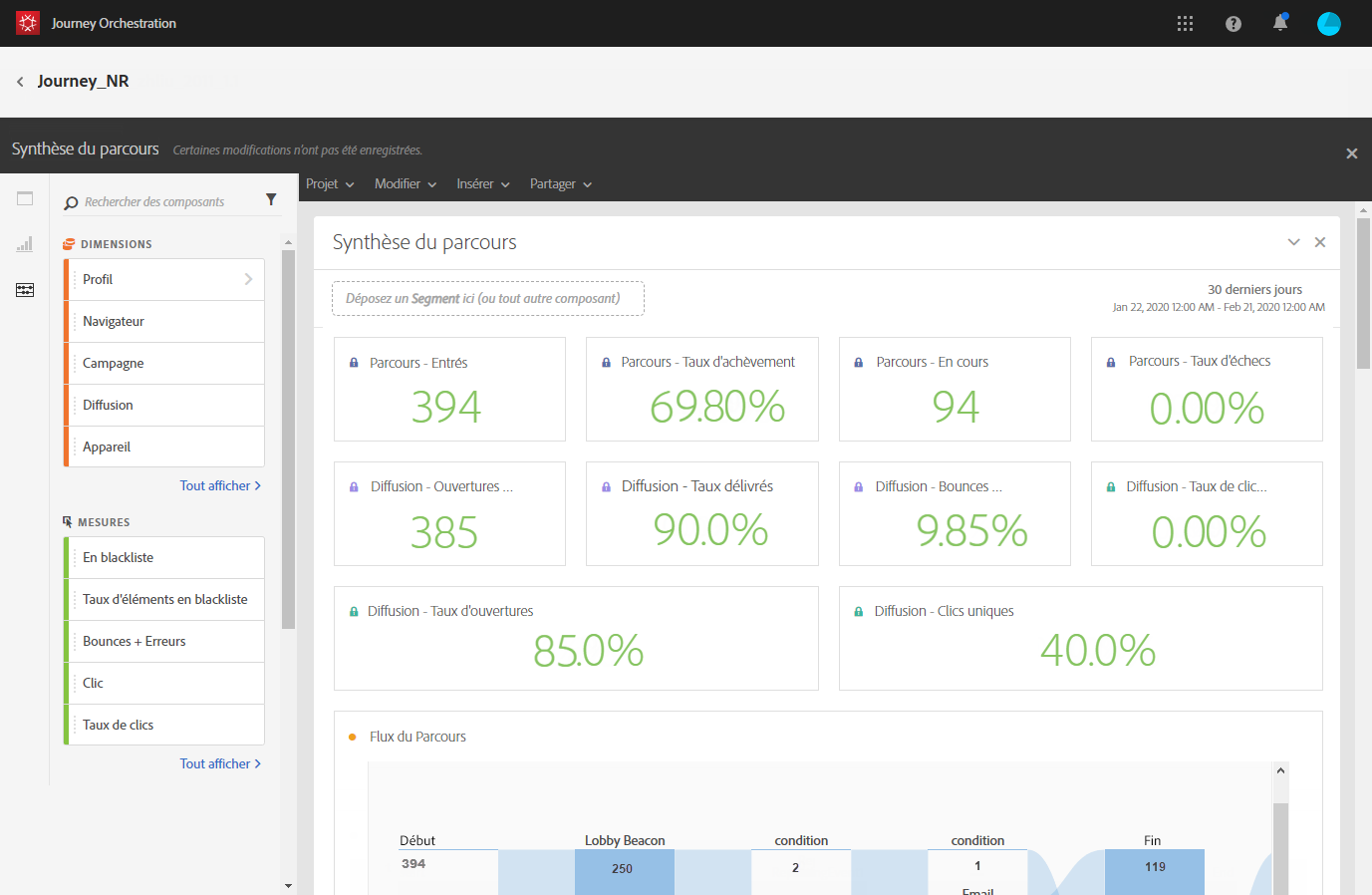This screenshot has width=1372, height=895.
Task: Select the En blackliste measure
Action: (164, 557)
